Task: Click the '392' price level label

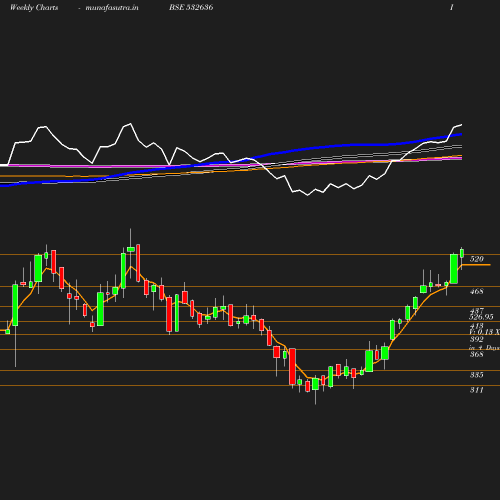Action: pos(476,339)
